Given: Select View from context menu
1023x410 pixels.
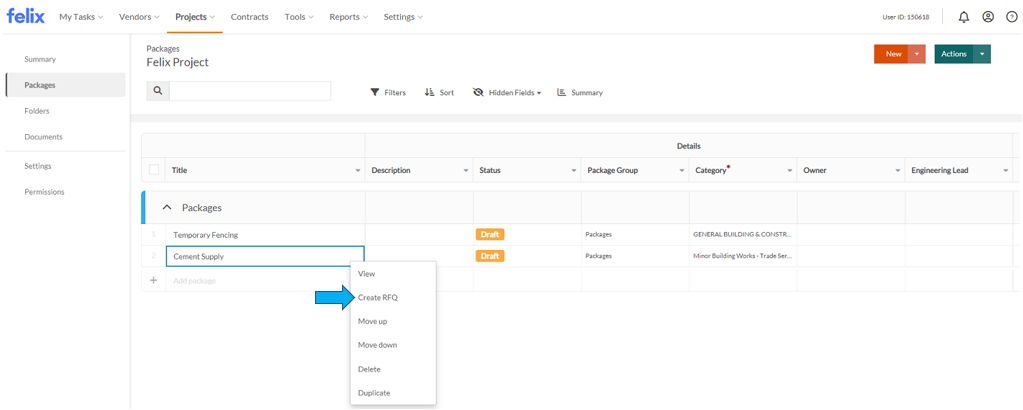Looking at the screenshot, I should (x=393, y=274).
